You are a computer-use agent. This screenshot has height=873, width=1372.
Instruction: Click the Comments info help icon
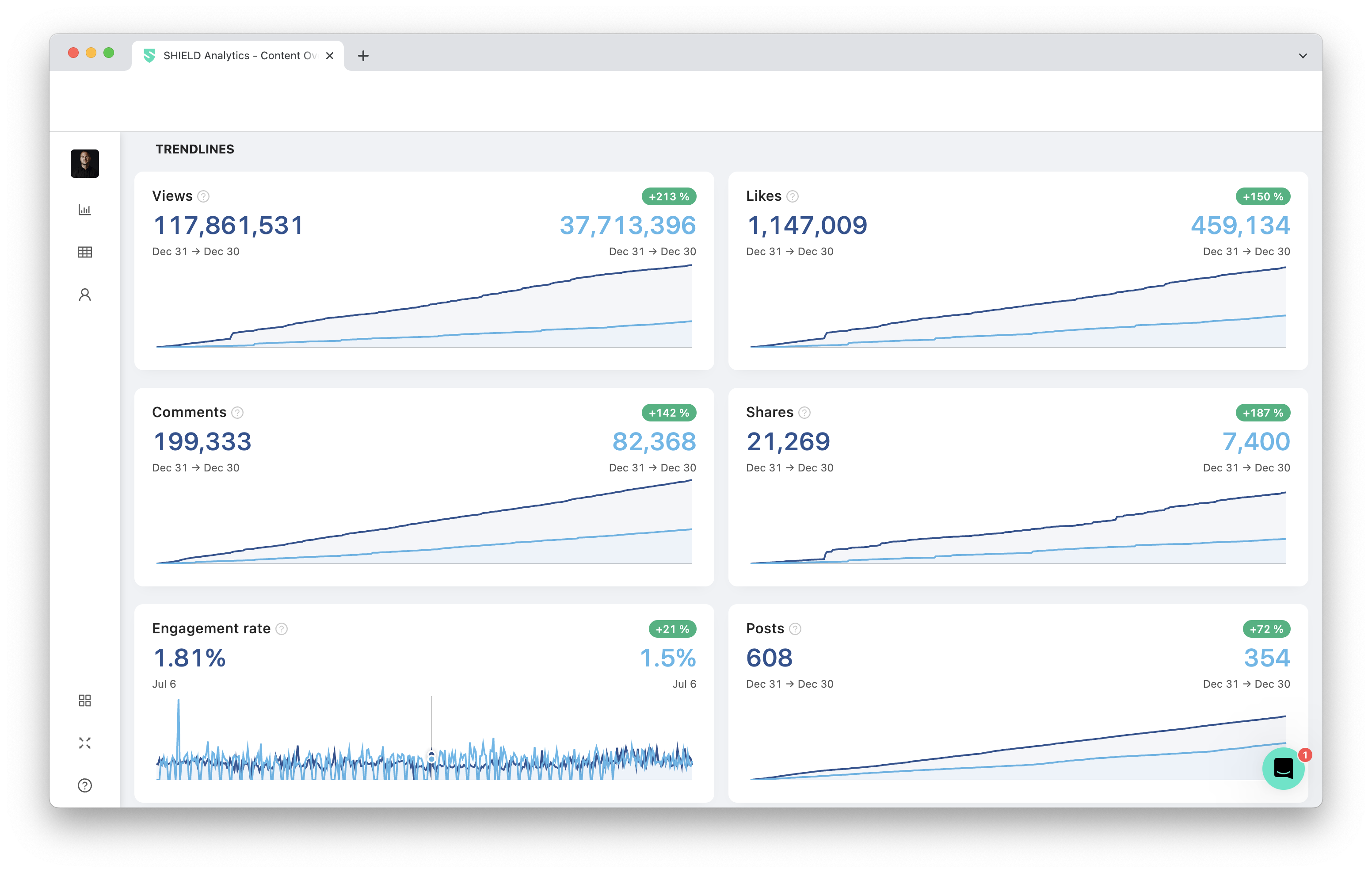pyautogui.click(x=238, y=413)
